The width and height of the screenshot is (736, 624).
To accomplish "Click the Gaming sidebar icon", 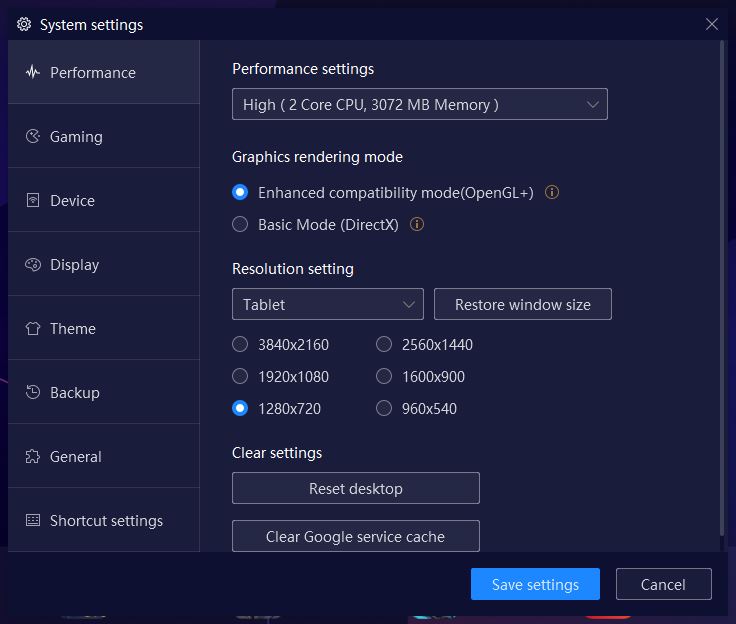I will pos(33,137).
